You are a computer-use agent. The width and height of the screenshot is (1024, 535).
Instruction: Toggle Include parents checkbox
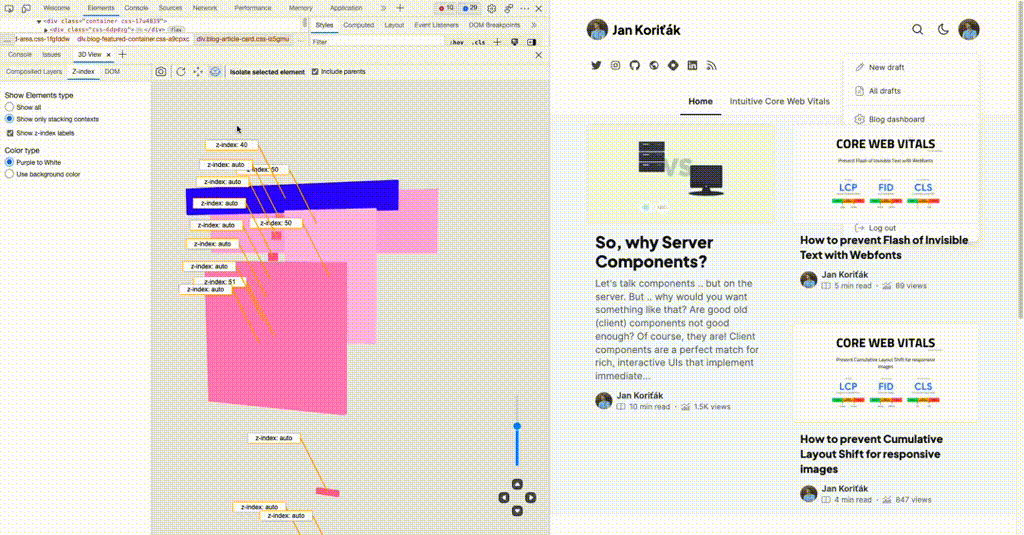click(315, 72)
